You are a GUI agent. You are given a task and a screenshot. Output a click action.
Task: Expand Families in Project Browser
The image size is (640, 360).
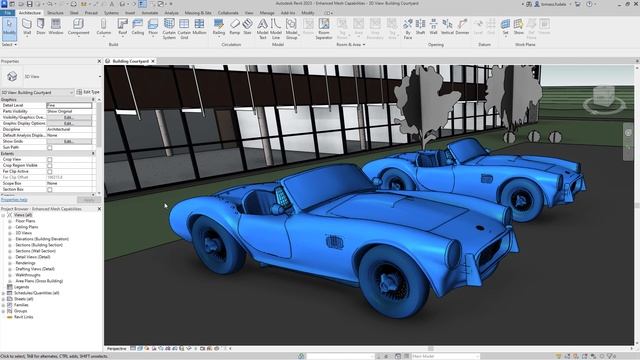coord(3,305)
